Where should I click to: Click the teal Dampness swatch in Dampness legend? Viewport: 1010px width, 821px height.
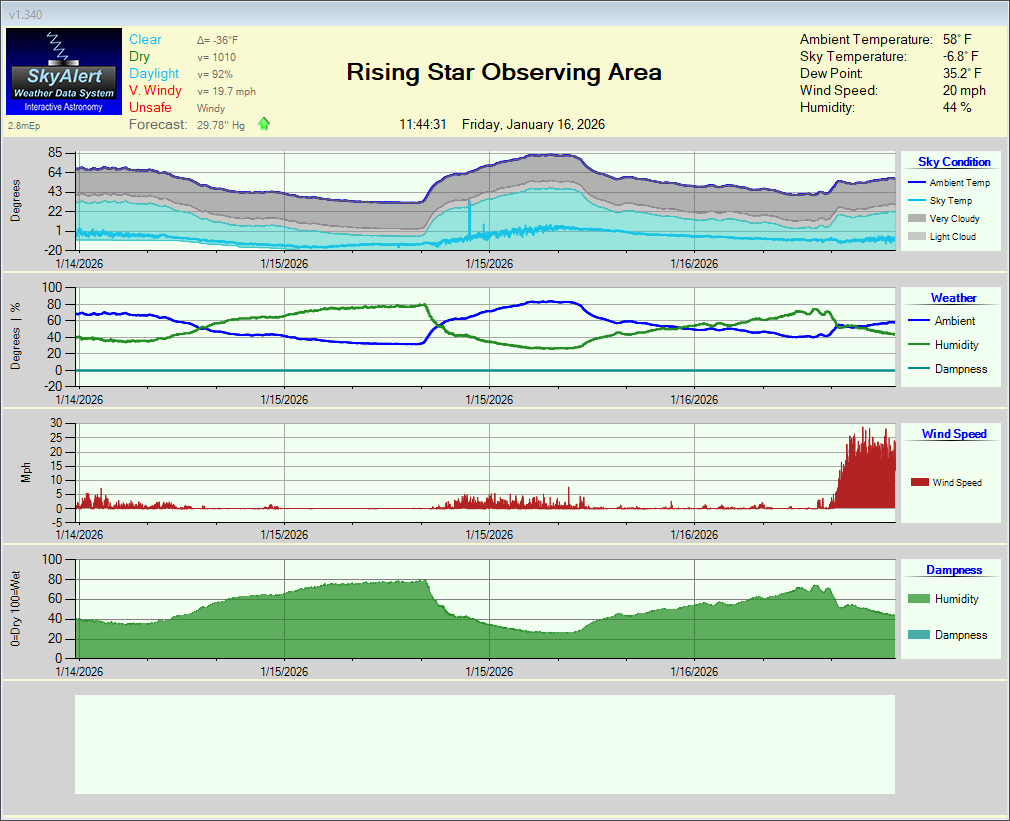pos(918,635)
